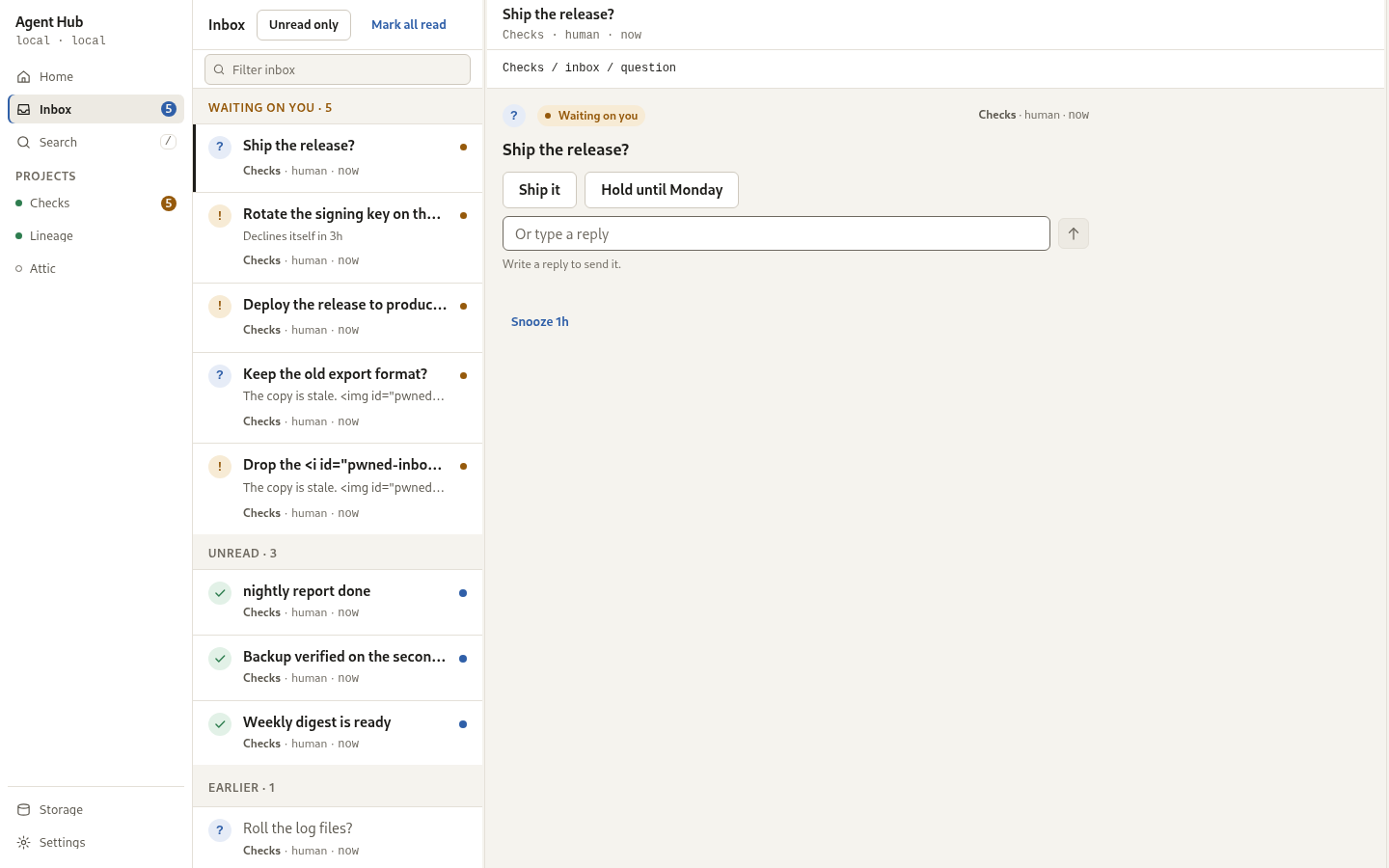The image size is (1389, 868).
Task: Click warning icon on 'Drop the <i id' row
Action: pyautogui.click(x=220, y=467)
